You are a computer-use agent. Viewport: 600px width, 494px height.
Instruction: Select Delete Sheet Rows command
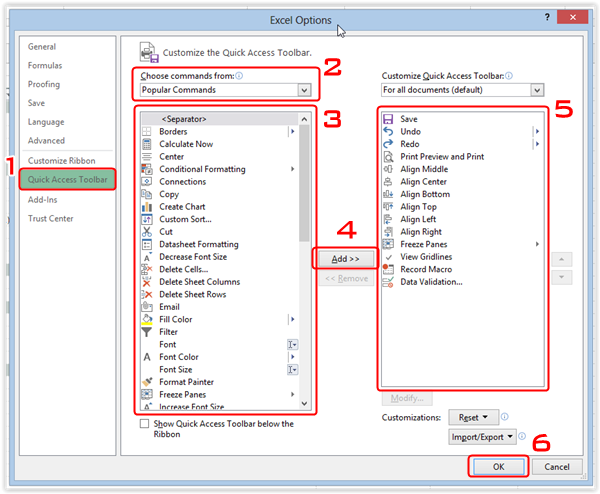[192, 295]
